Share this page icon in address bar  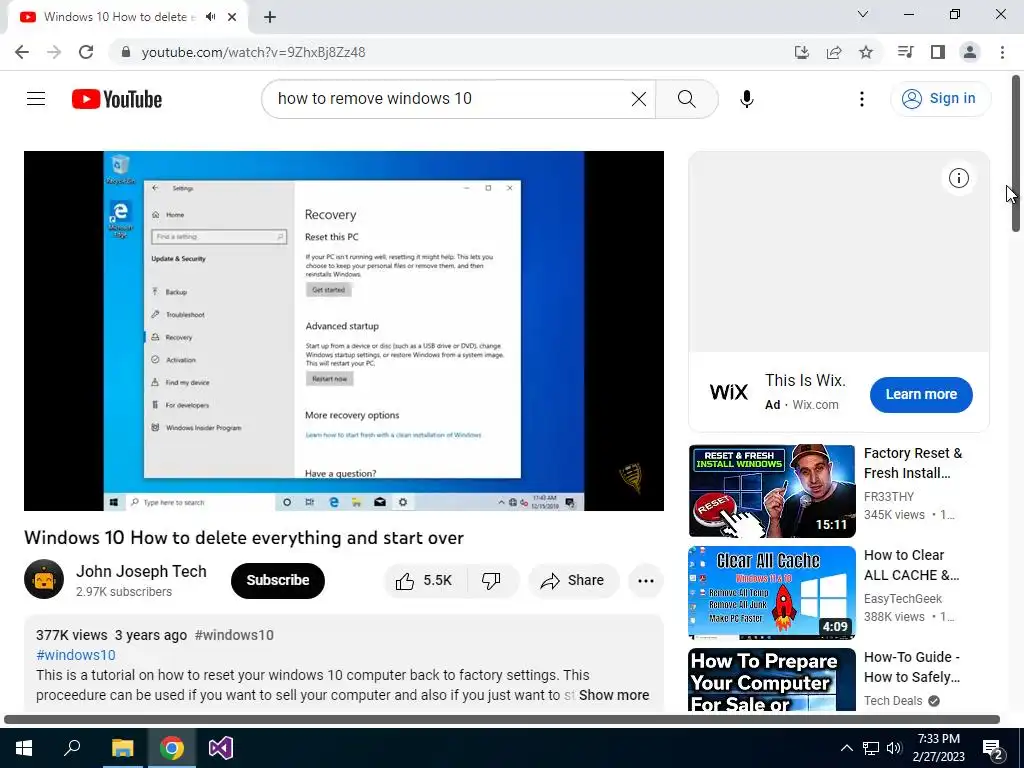[834, 52]
